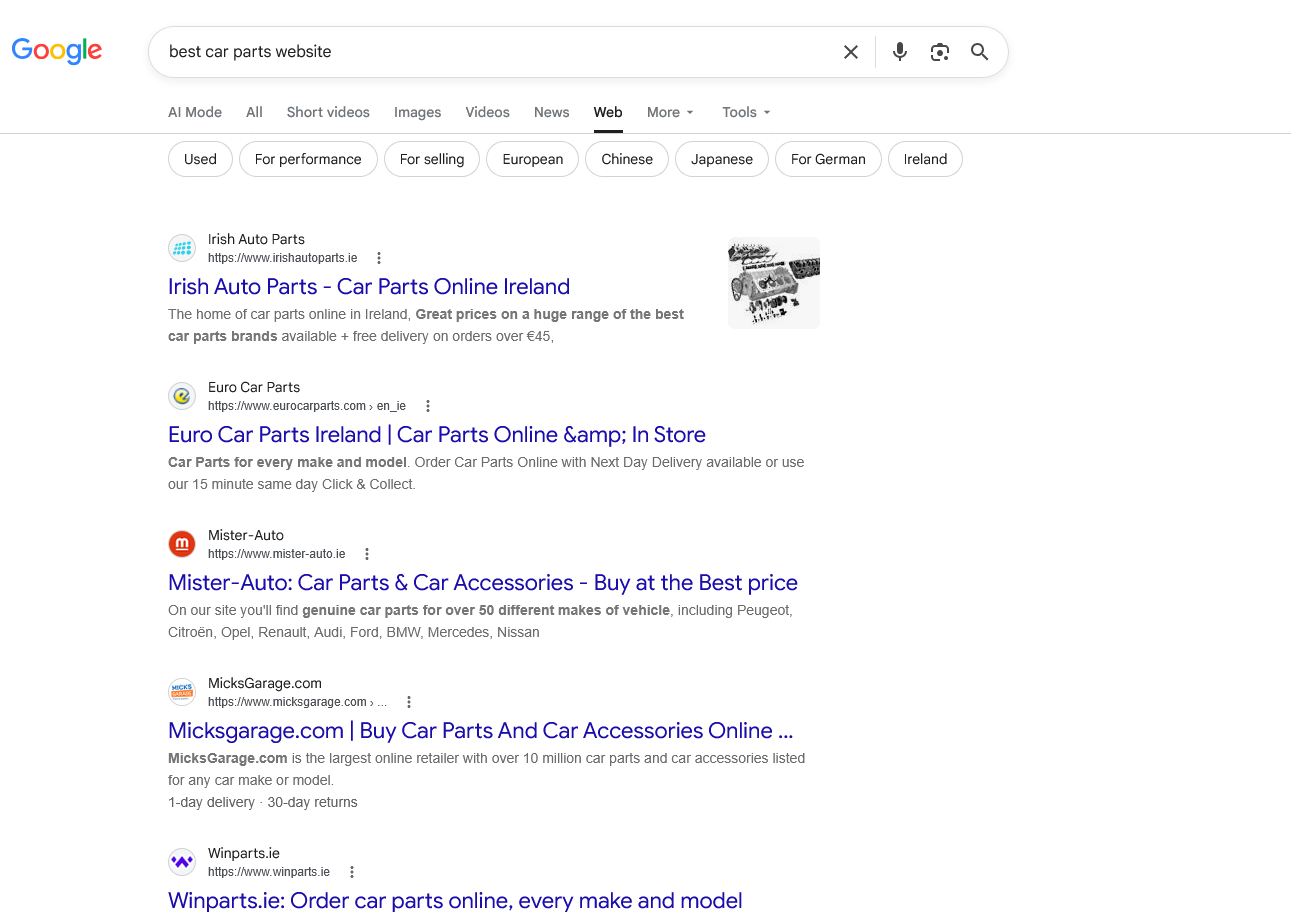Open Euro Car Parts Ireland result link

click(437, 434)
